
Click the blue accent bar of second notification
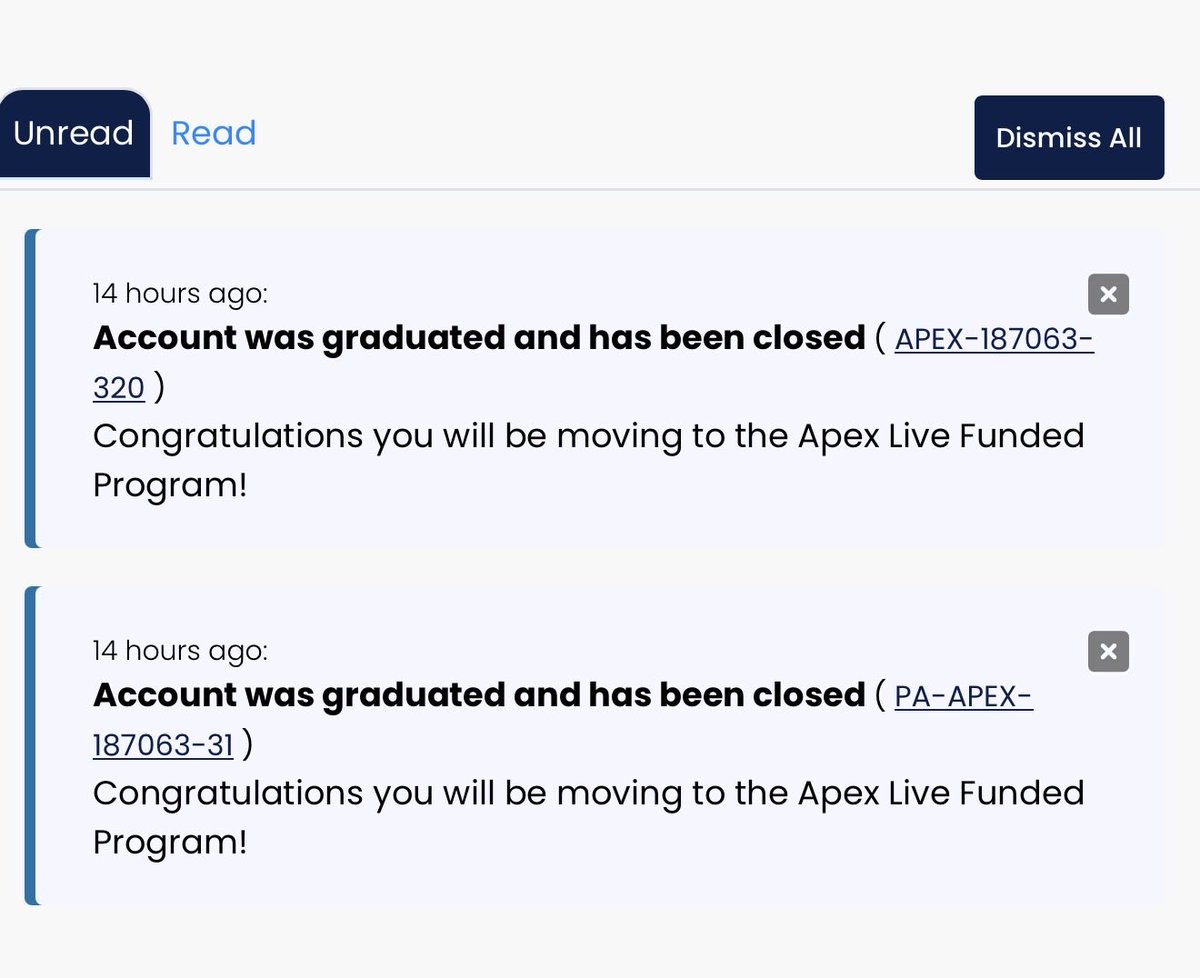[31, 746]
